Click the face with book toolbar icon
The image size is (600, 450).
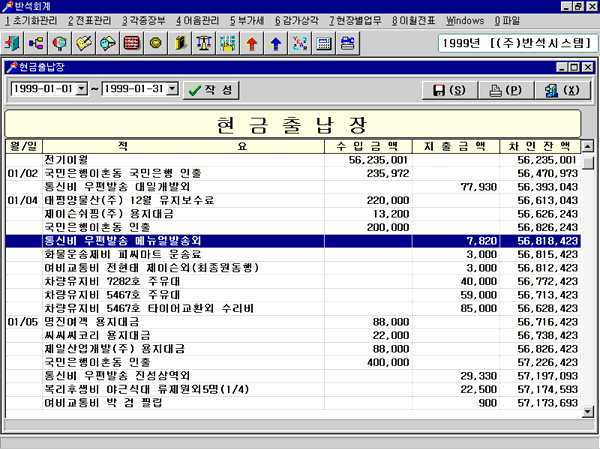coord(108,43)
